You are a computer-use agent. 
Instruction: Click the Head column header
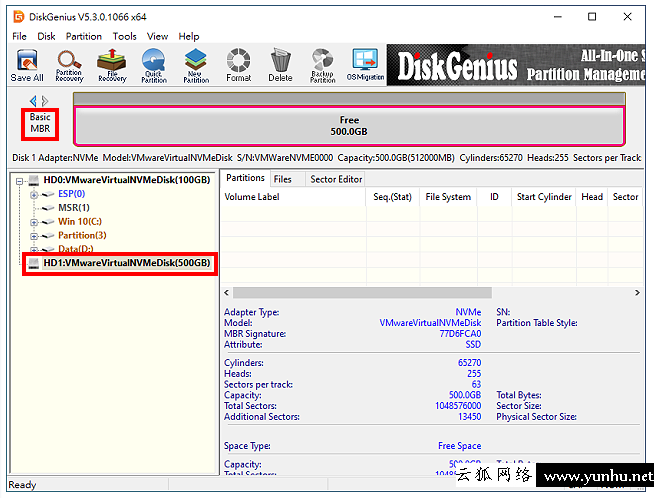coord(592,197)
